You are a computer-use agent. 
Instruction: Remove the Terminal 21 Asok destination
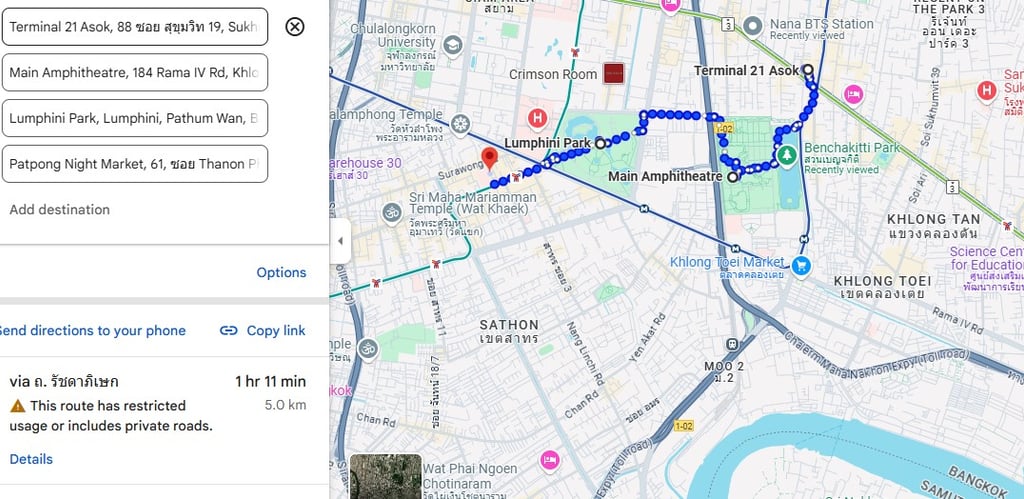[295, 27]
